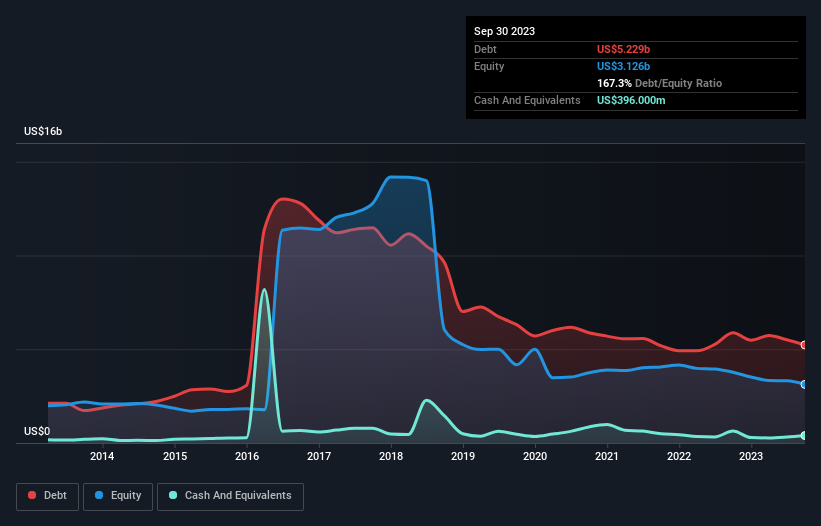The image size is (821, 526).
Task: Click the 2023 x-axis label
Action: tap(751, 456)
